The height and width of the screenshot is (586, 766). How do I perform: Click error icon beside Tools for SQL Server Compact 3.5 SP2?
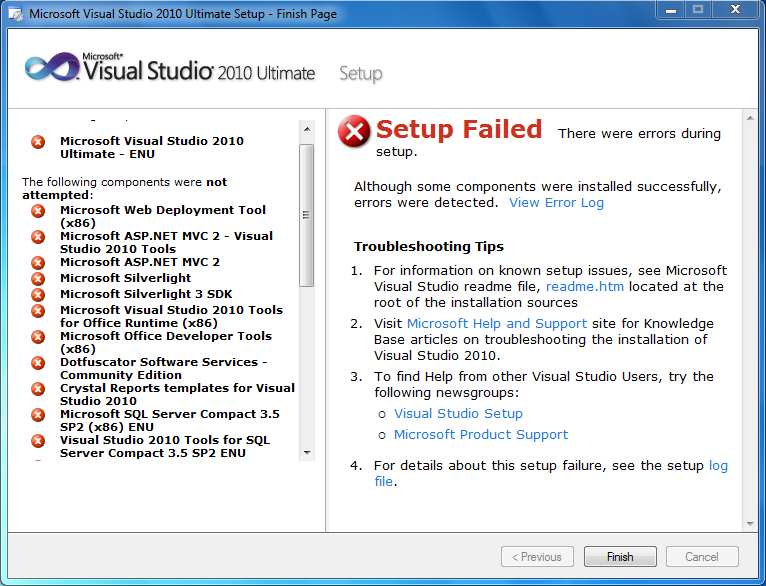click(38, 441)
